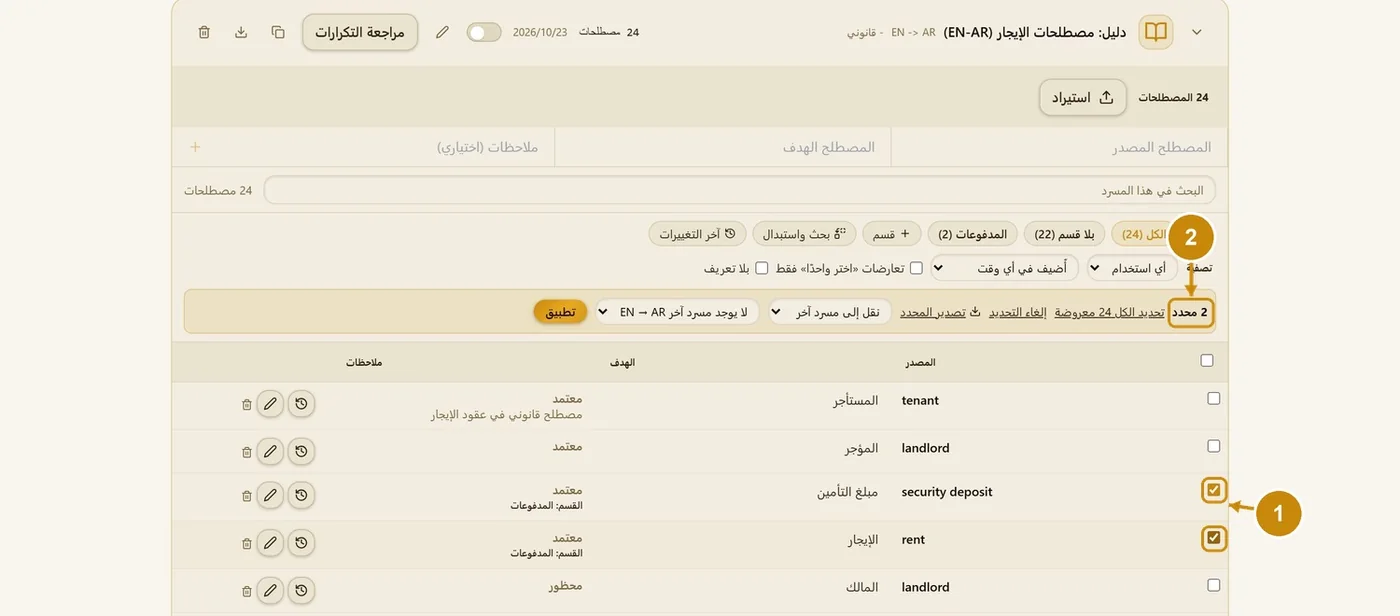Screen dimensions: 1400x616
Task: Check the landlord المالك row checkbox
Action: pos(1214,585)
